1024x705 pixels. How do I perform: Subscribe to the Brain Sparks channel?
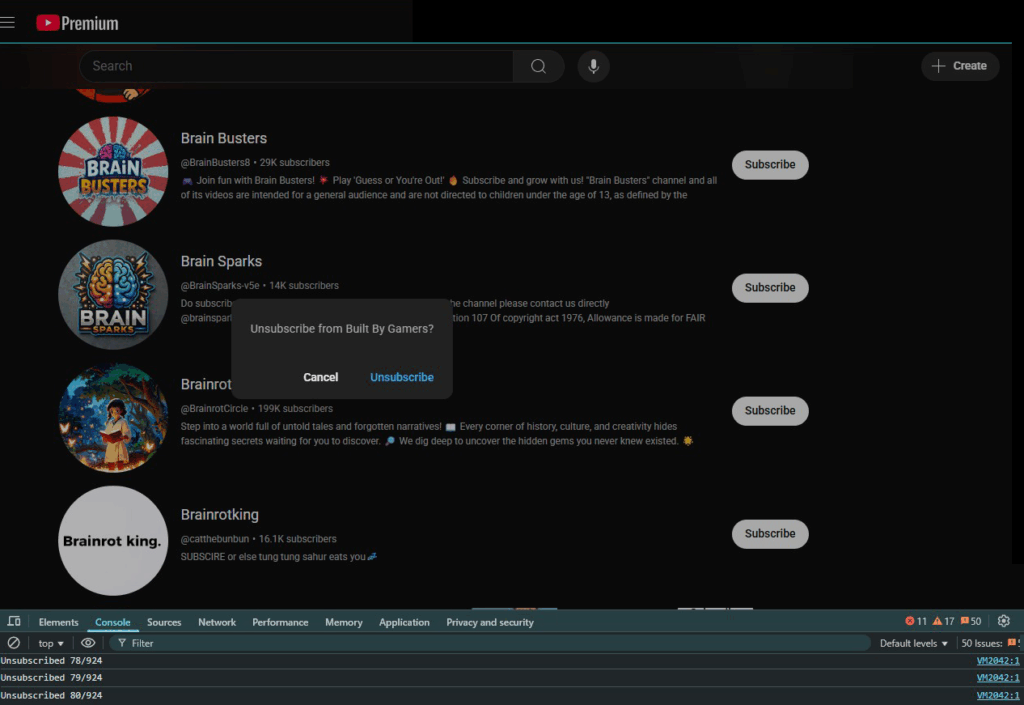(x=770, y=288)
